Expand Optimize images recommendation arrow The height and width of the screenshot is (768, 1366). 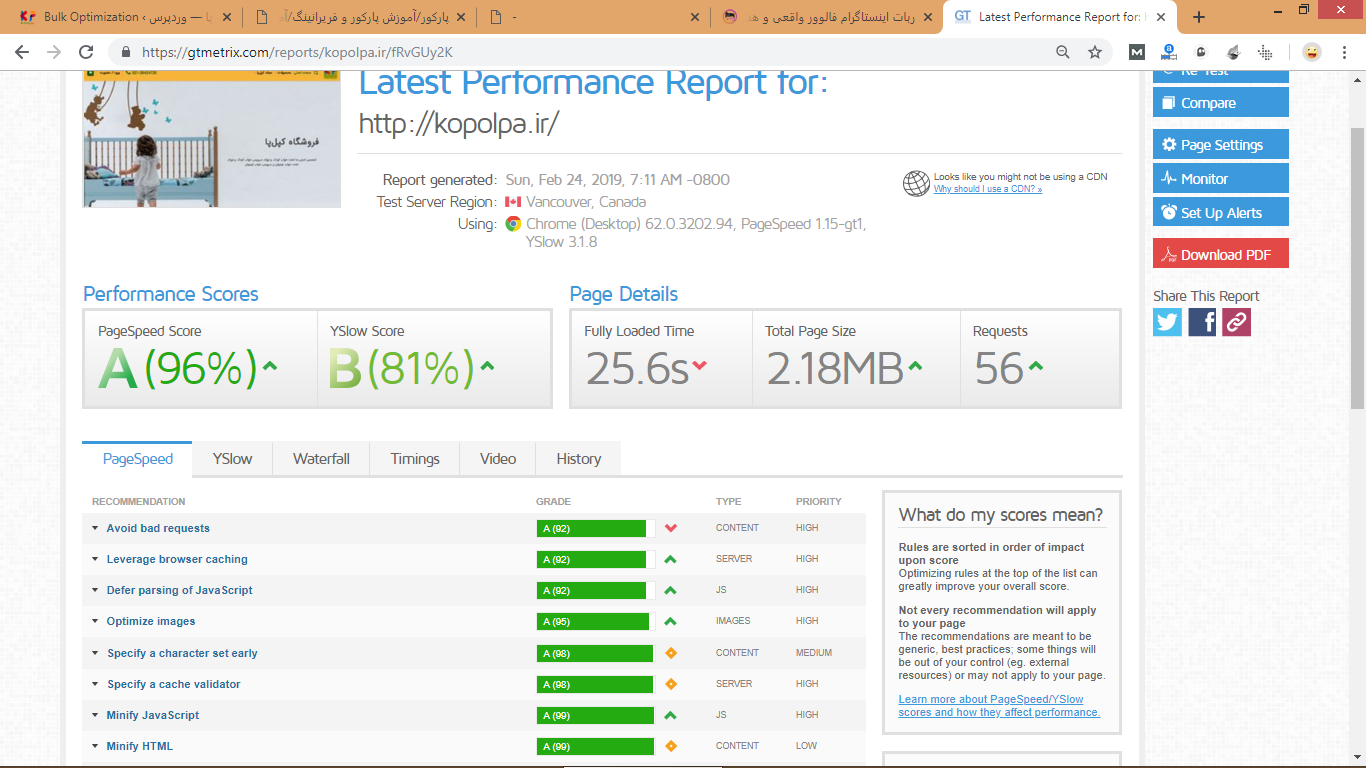(95, 621)
